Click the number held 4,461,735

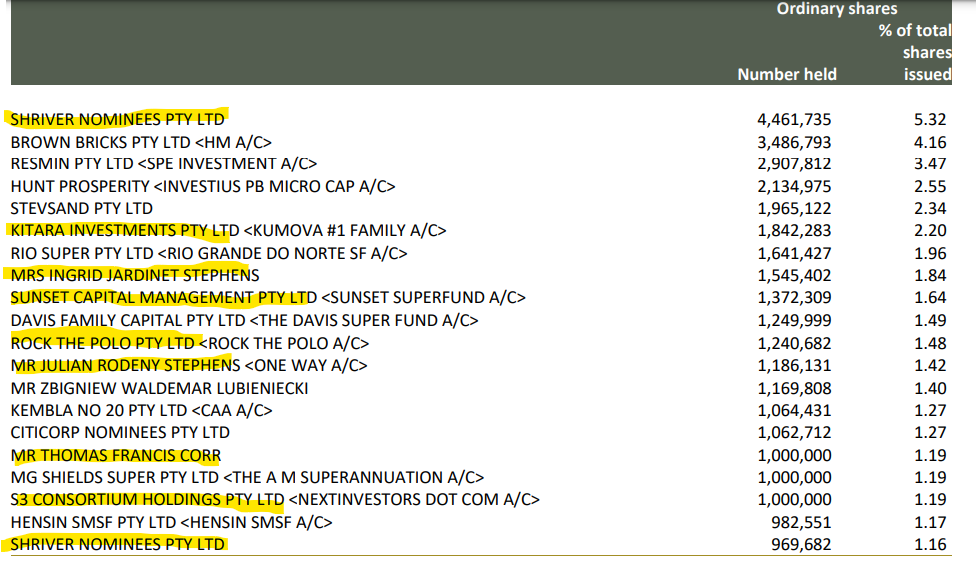pyautogui.click(x=794, y=119)
